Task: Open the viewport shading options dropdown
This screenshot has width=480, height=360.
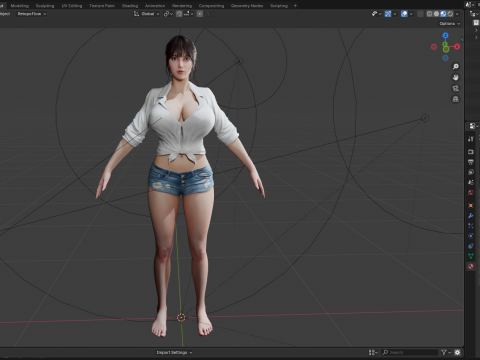Action: (x=457, y=14)
